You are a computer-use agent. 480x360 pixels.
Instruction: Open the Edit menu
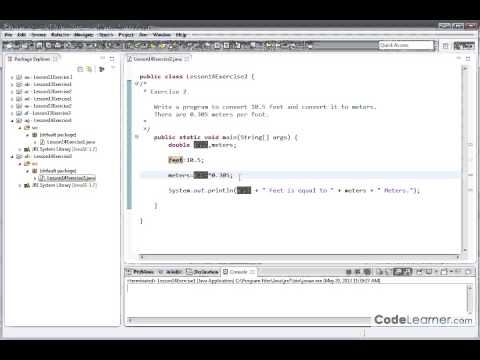point(22,35)
